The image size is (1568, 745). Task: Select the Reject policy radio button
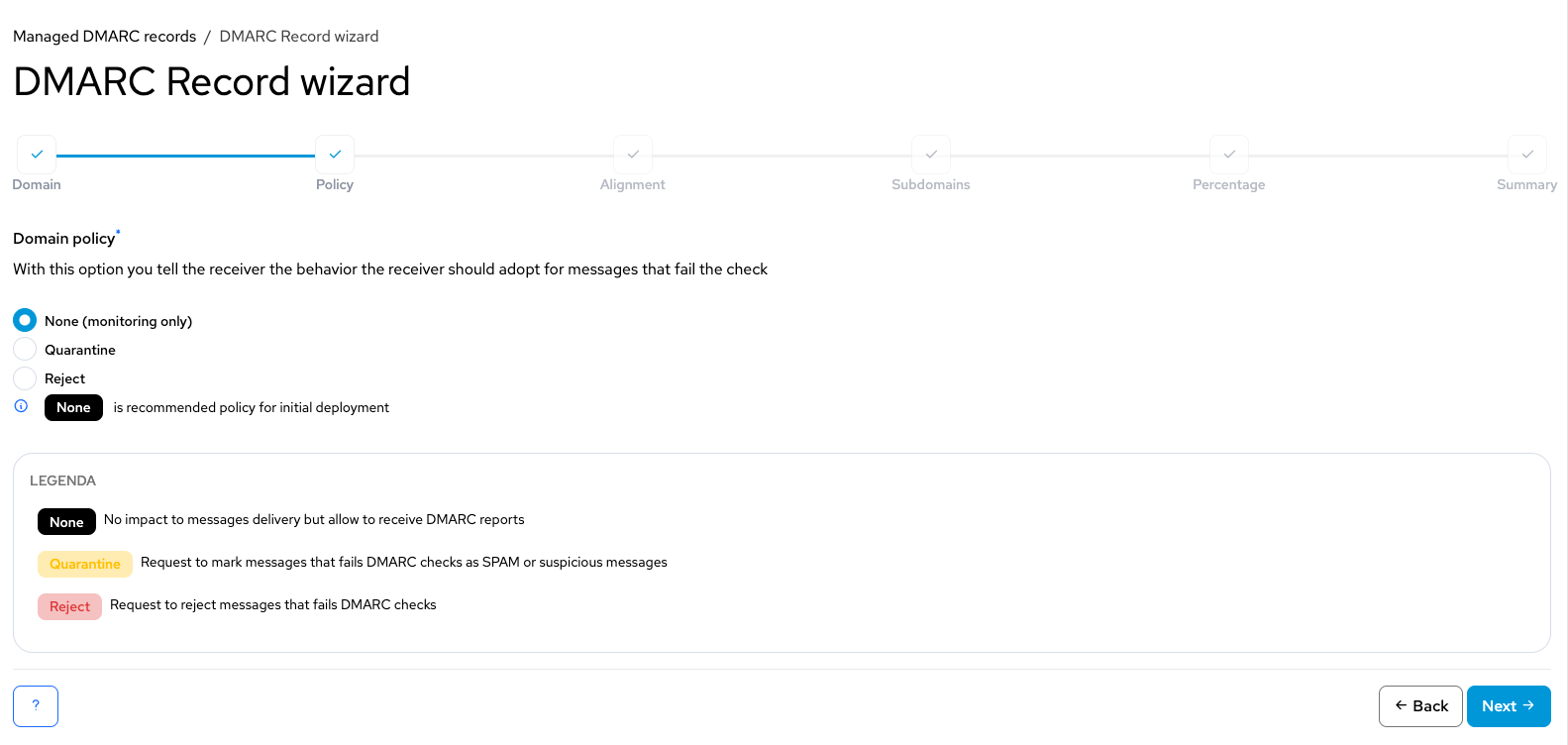[x=25, y=377]
